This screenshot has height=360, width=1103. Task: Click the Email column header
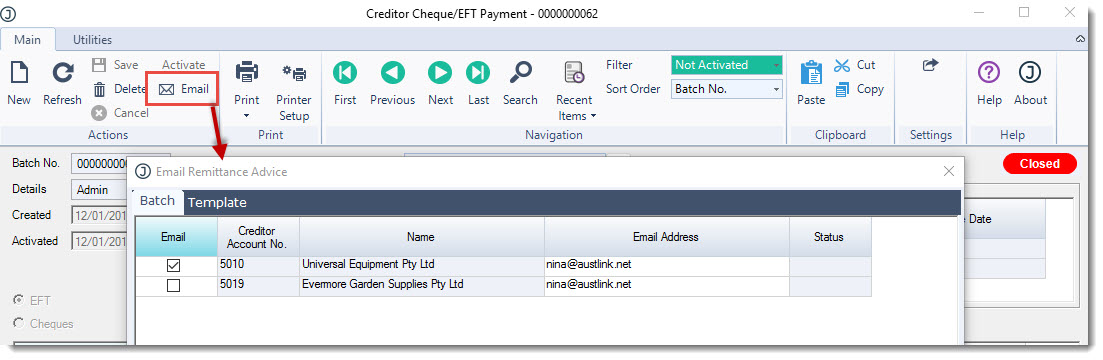coord(176,237)
